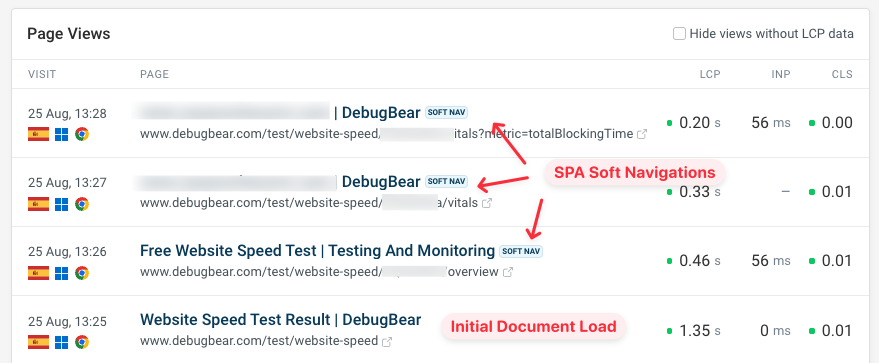This screenshot has height=363, width=879.
Task: Click Windows icon in 13:26 visit
Action: point(62,273)
